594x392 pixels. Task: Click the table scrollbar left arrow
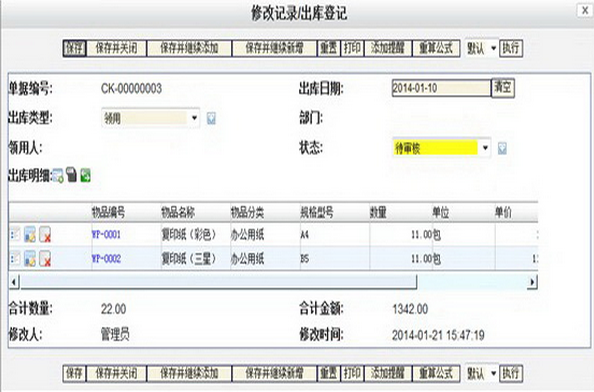(x=14, y=282)
